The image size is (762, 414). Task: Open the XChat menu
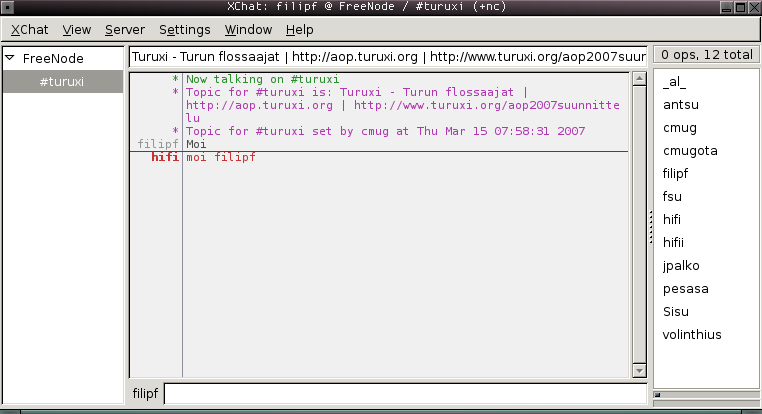(30, 30)
